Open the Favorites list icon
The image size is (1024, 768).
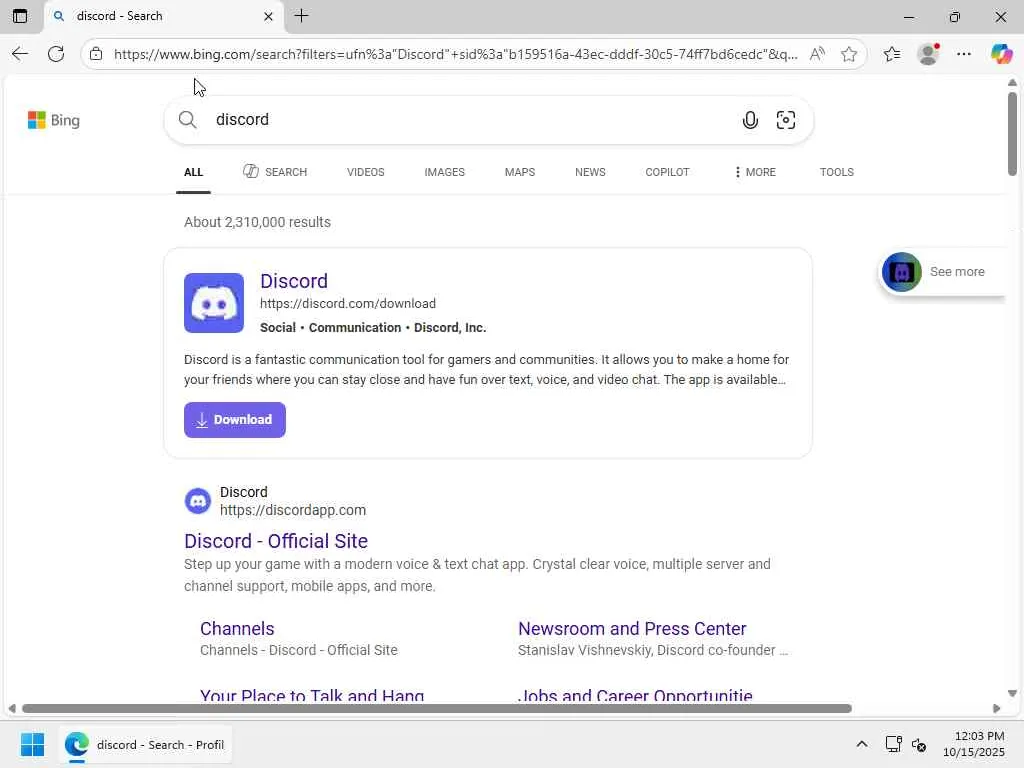[x=892, y=54]
